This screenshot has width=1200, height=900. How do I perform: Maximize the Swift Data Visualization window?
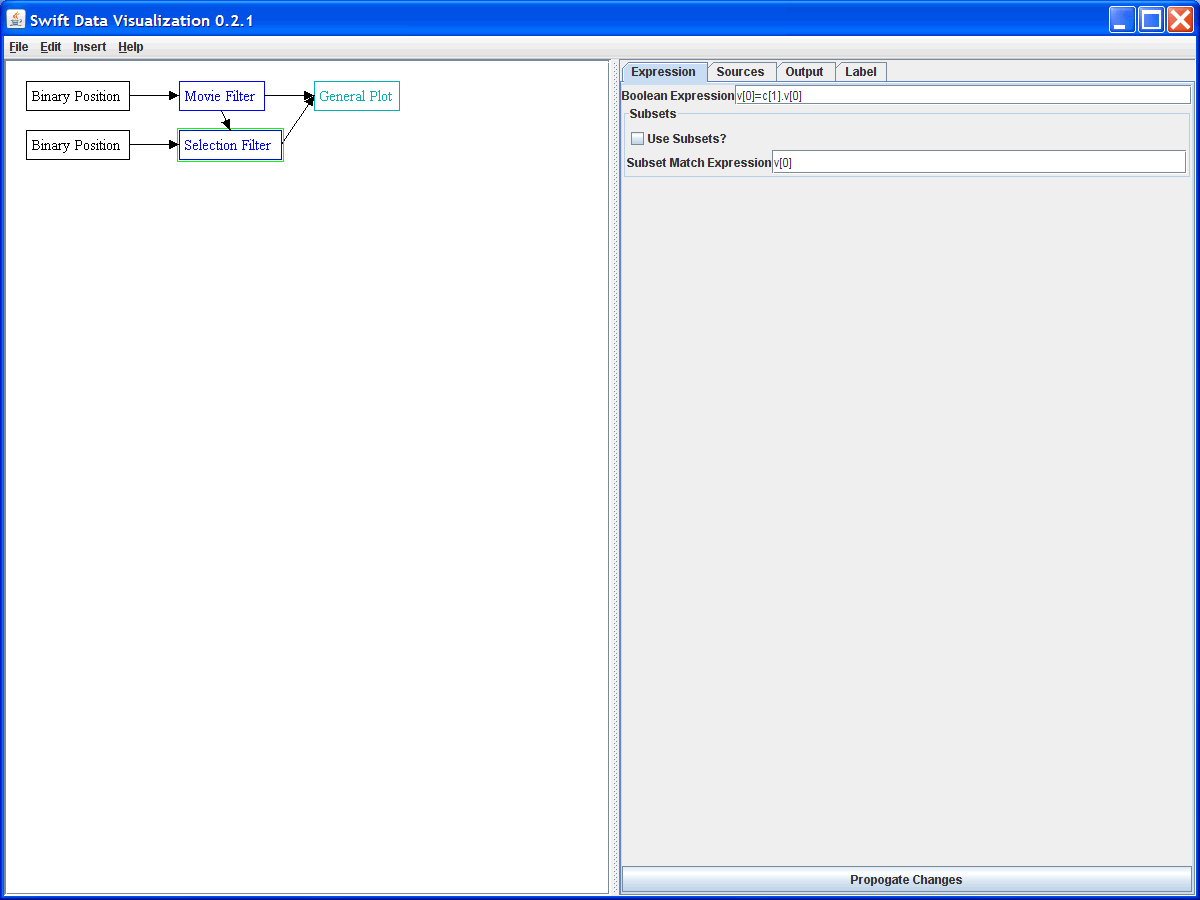pos(1151,20)
